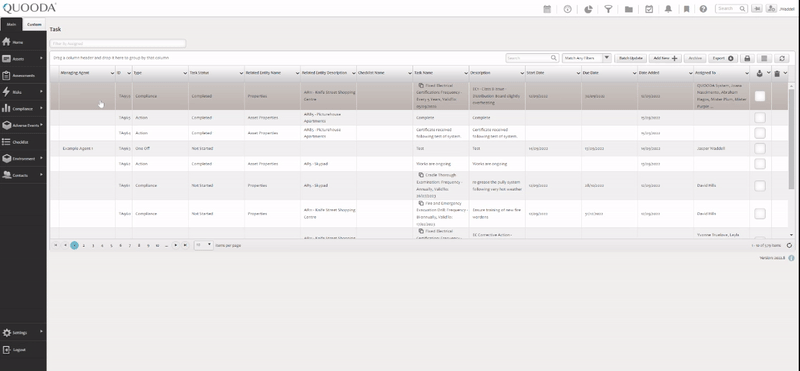This screenshot has height=371, width=800.
Task: Open Managing Agent column filter arrow
Action: [112, 73]
